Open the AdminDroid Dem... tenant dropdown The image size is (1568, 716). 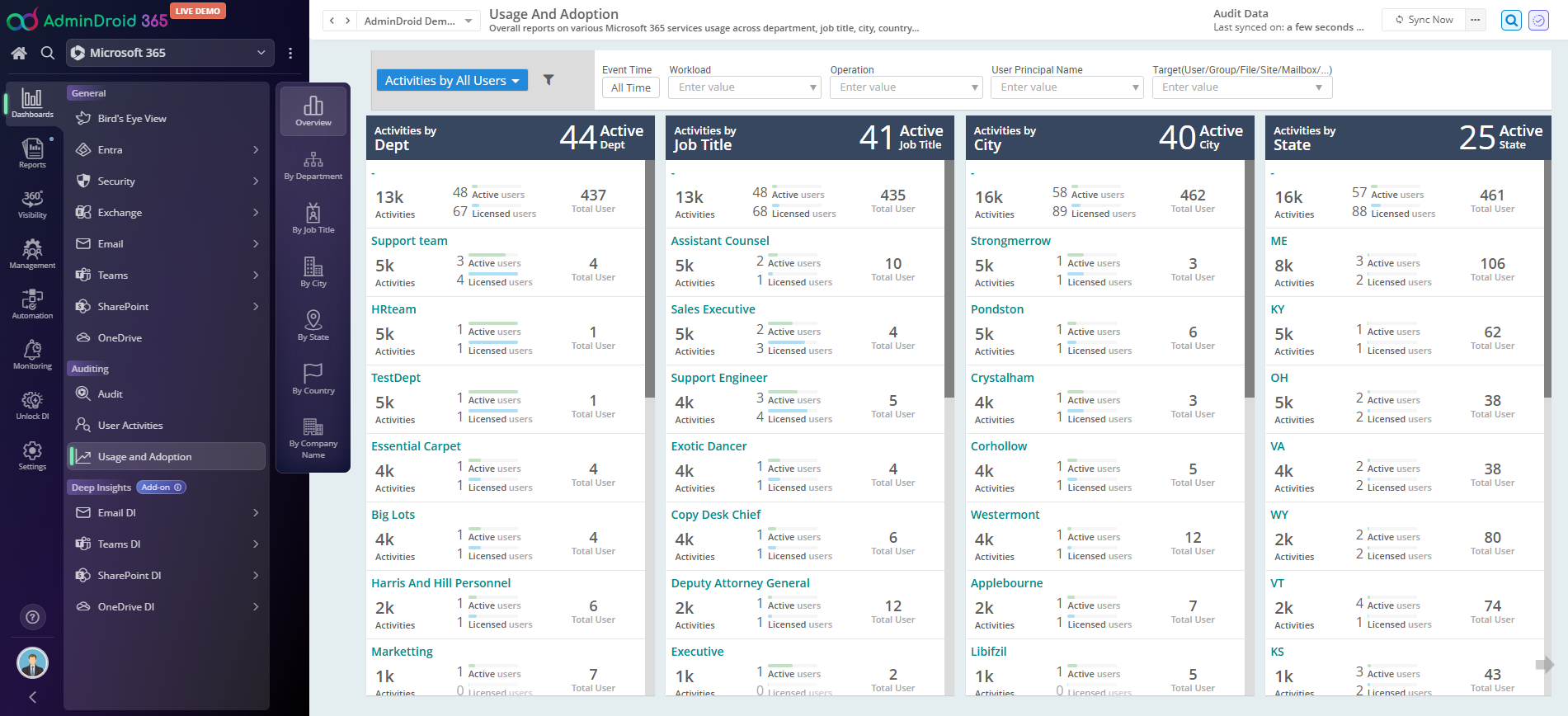[x=418, y=21]
